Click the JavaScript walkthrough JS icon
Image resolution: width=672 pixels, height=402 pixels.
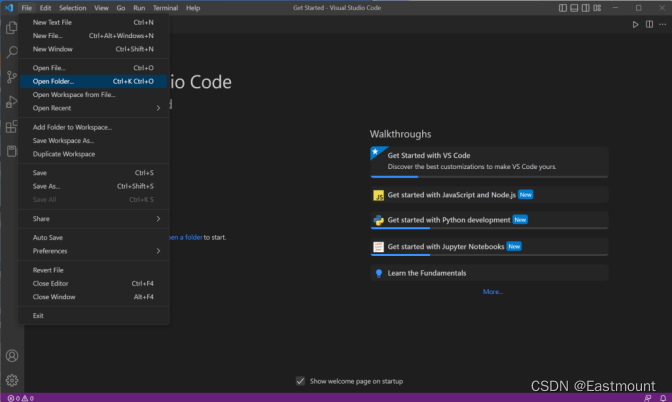click(x=378, y=195)
